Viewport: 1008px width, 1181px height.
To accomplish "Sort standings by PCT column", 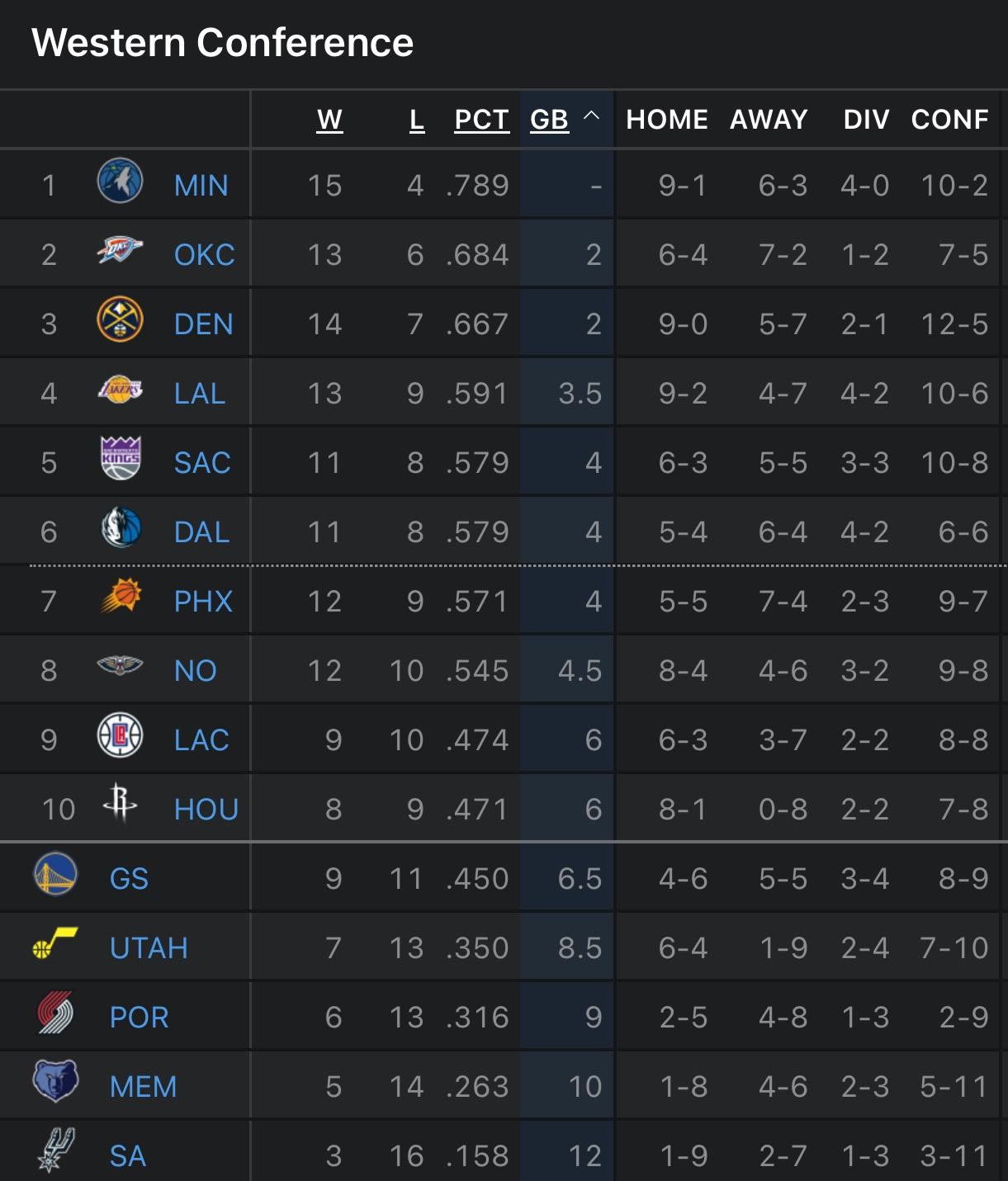I will click(x=481, y=120).
